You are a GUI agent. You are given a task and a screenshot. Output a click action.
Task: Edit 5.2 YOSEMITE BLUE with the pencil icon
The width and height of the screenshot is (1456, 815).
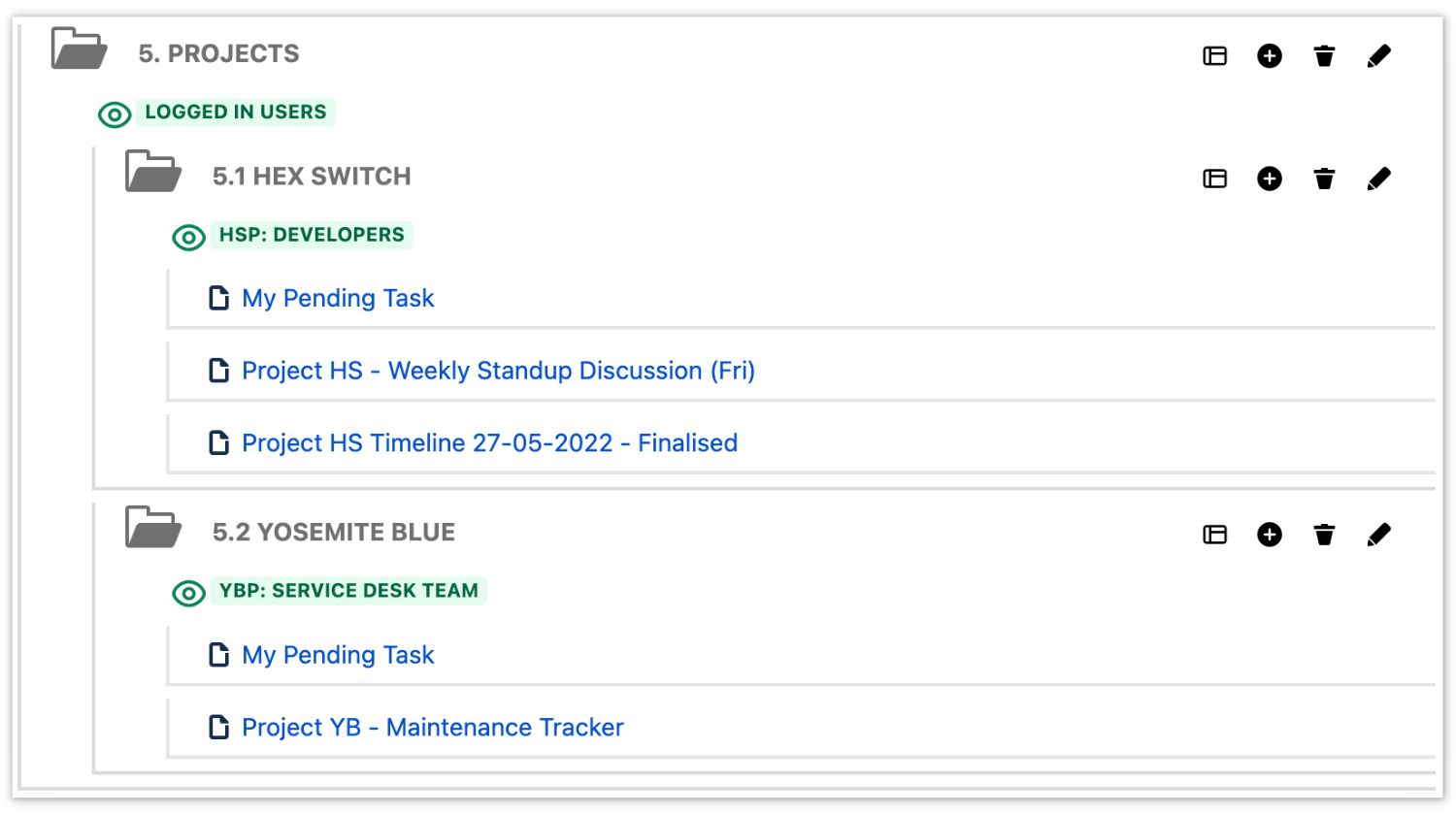pos(1379,535)
